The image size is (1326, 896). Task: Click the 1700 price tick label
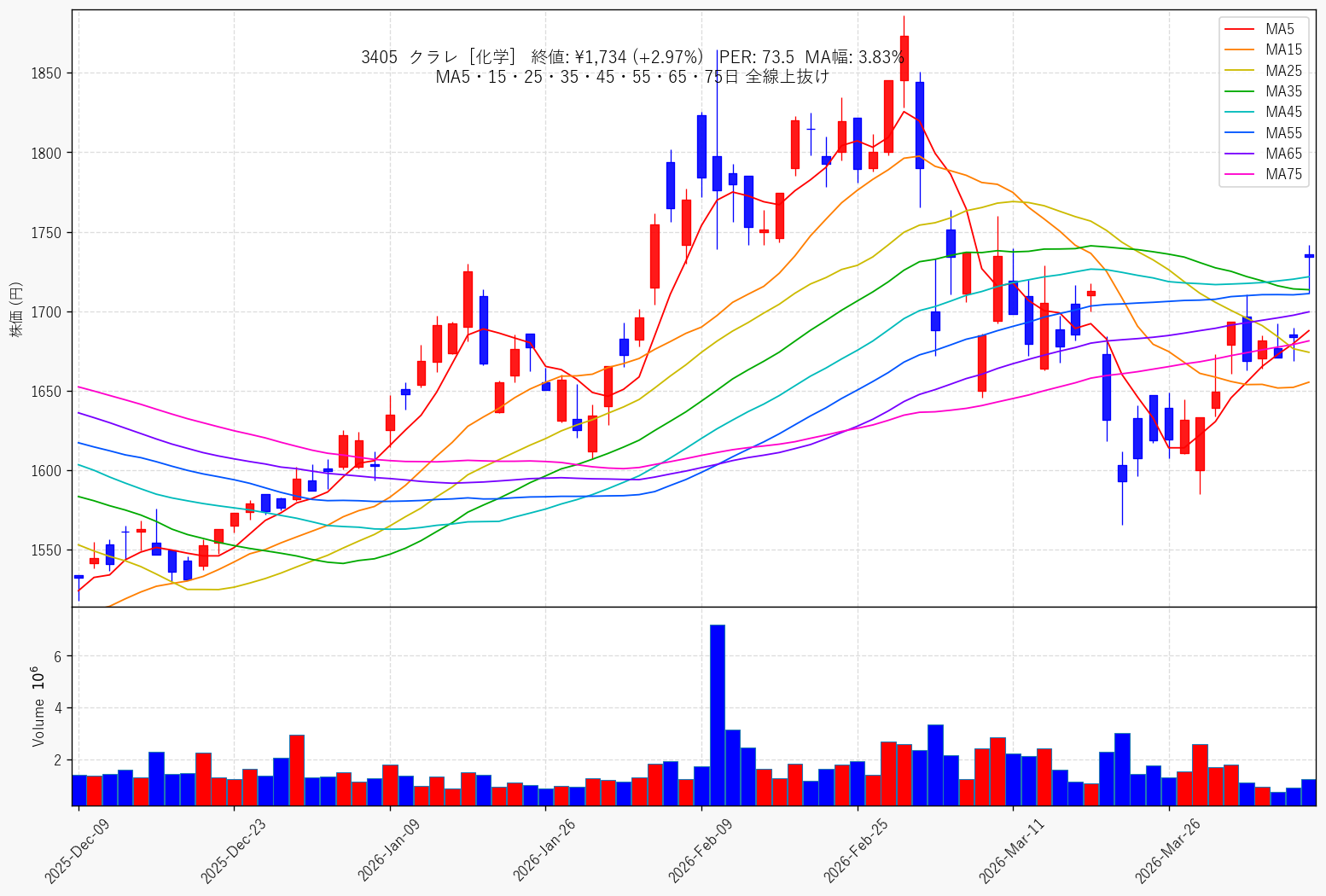click(x=45, y=312)
